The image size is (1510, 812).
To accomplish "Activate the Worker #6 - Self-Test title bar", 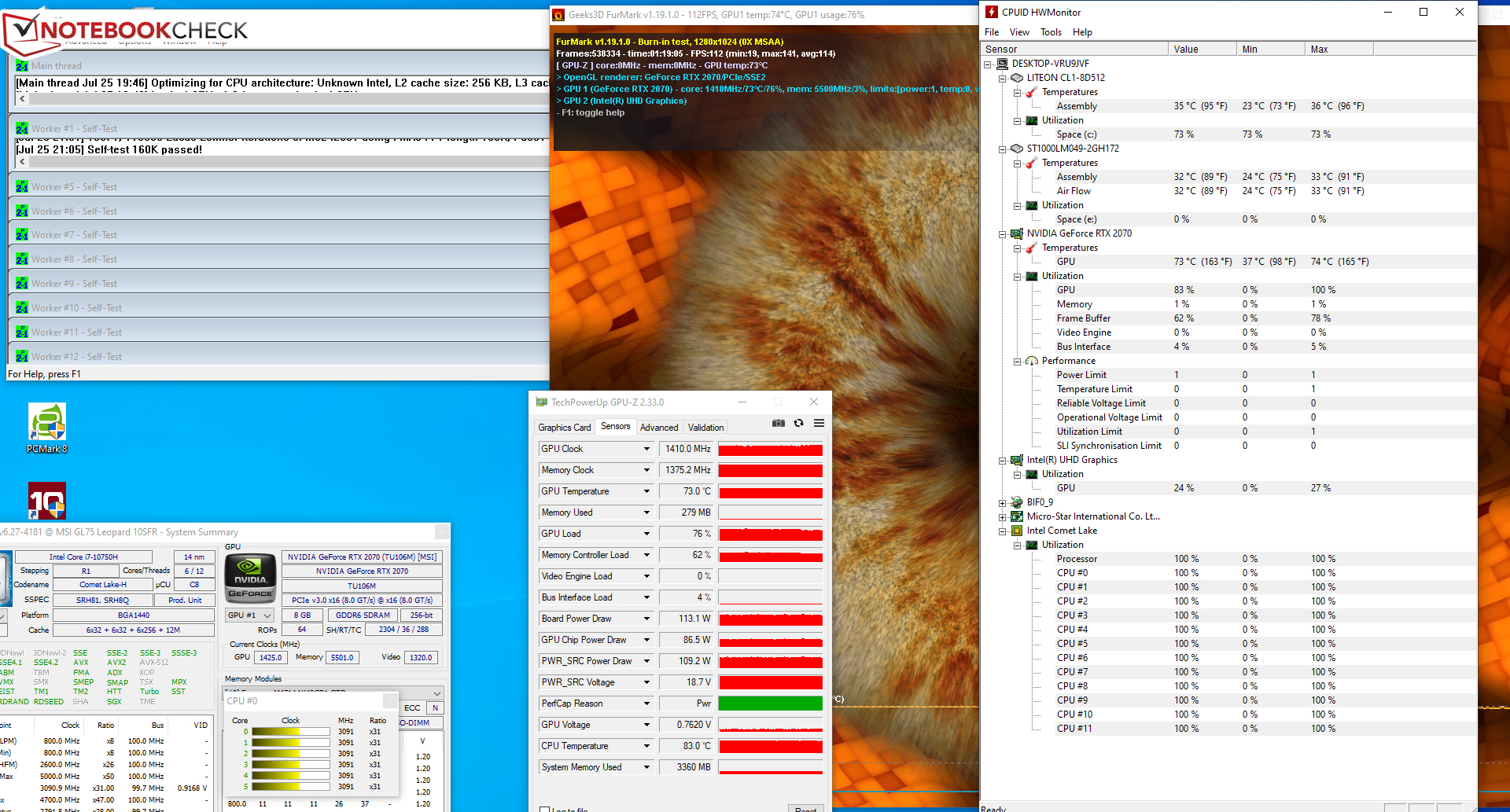I will tap(279, 211).
